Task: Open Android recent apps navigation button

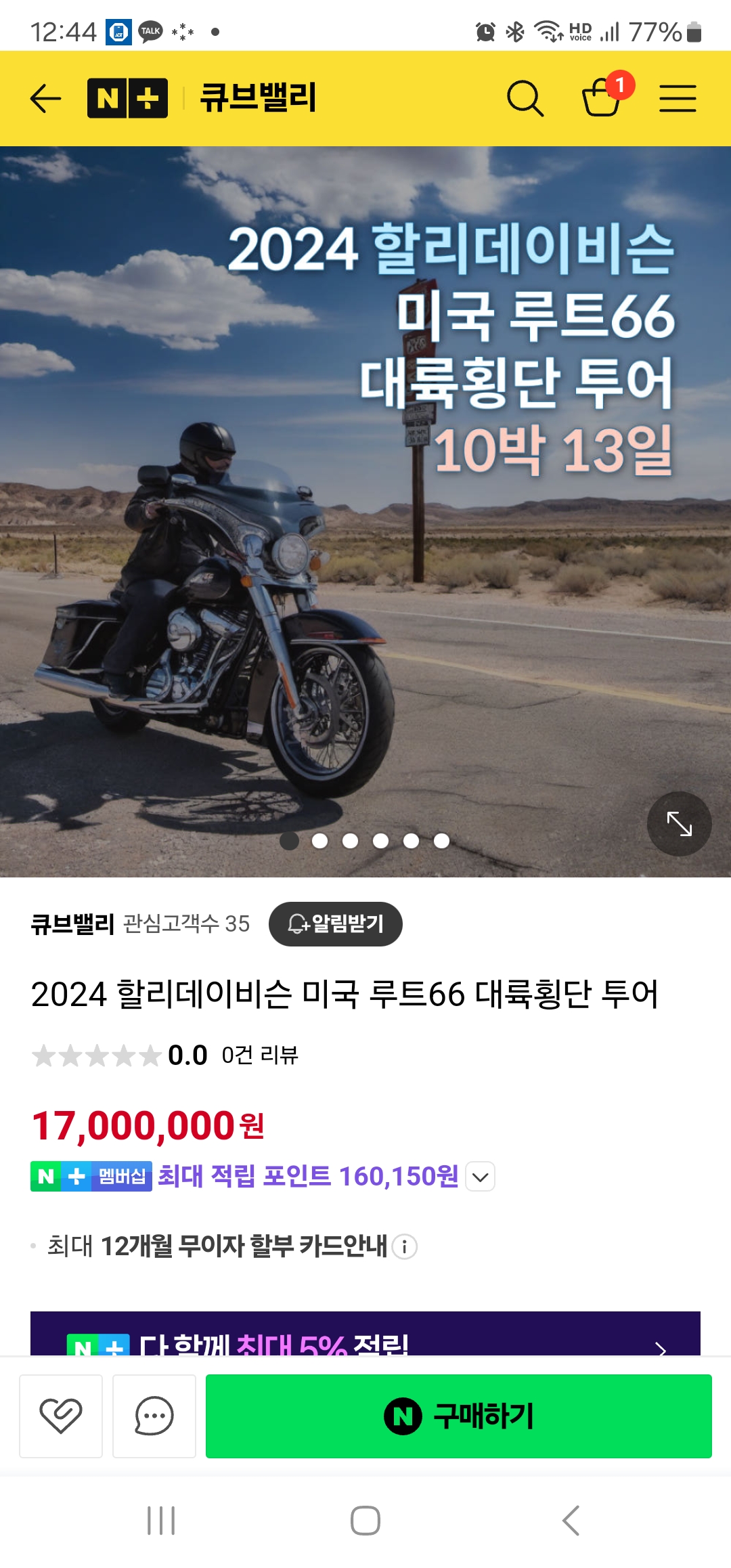Action: pyautogui.click(x=161, y=1521)
